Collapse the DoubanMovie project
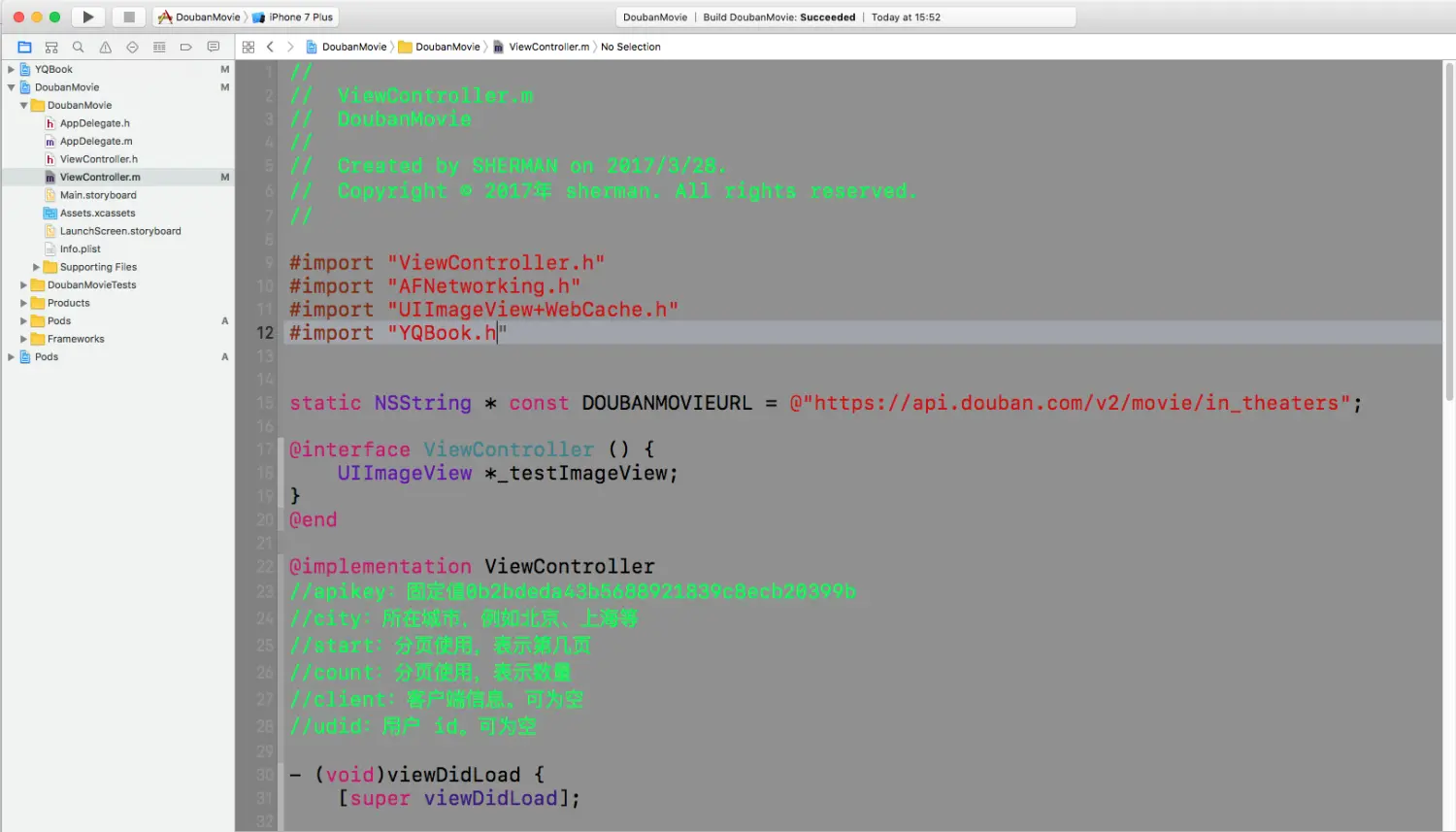 pos(11,87)
